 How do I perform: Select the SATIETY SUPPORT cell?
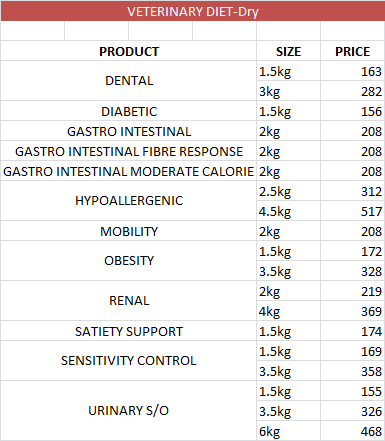pos(129,331)
